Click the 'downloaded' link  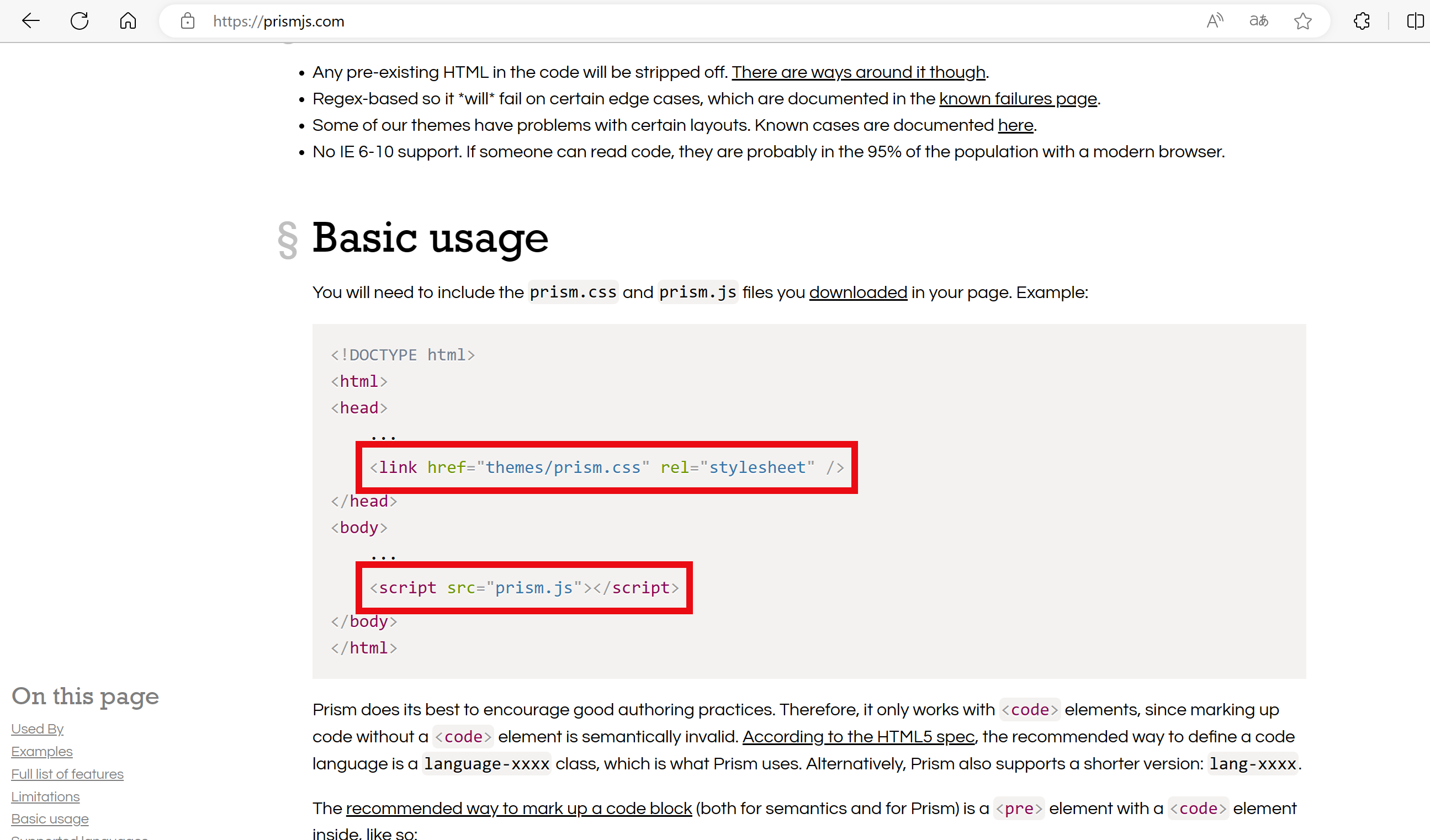tap(858, 293)
